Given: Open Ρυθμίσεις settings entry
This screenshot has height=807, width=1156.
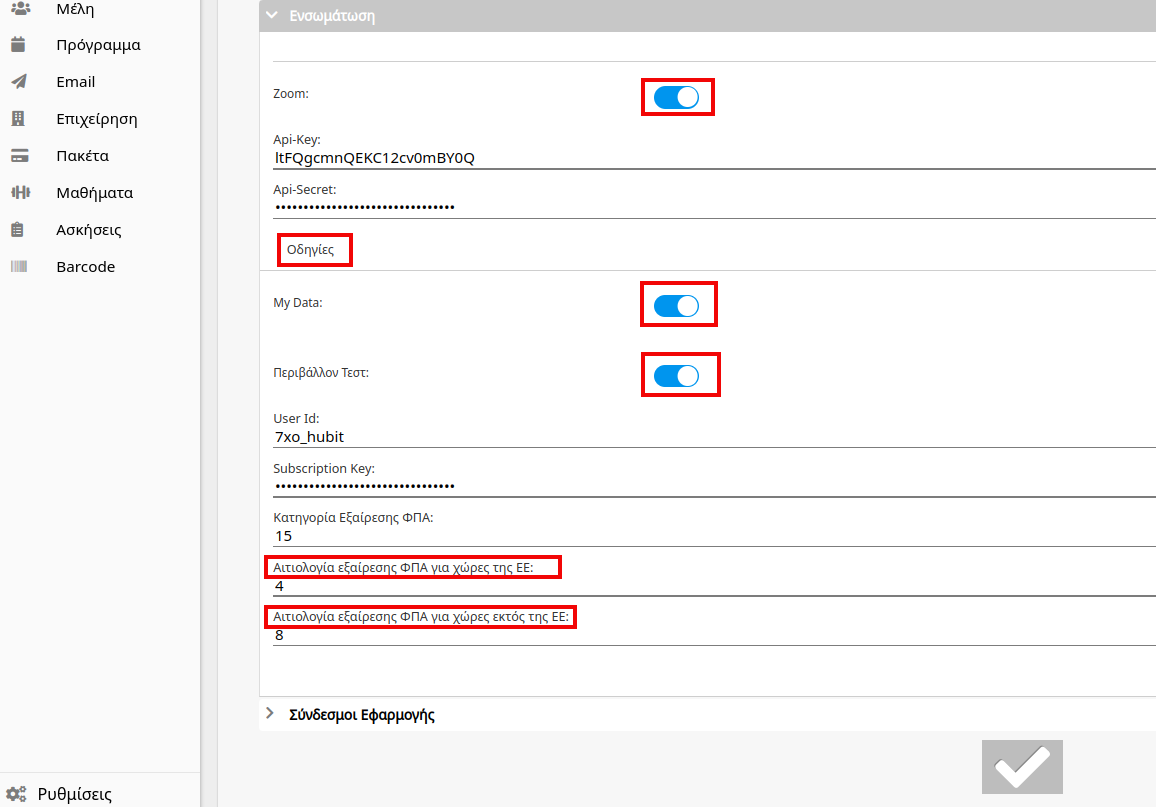Looking at the screenshot, I should [x=74, y=794].
